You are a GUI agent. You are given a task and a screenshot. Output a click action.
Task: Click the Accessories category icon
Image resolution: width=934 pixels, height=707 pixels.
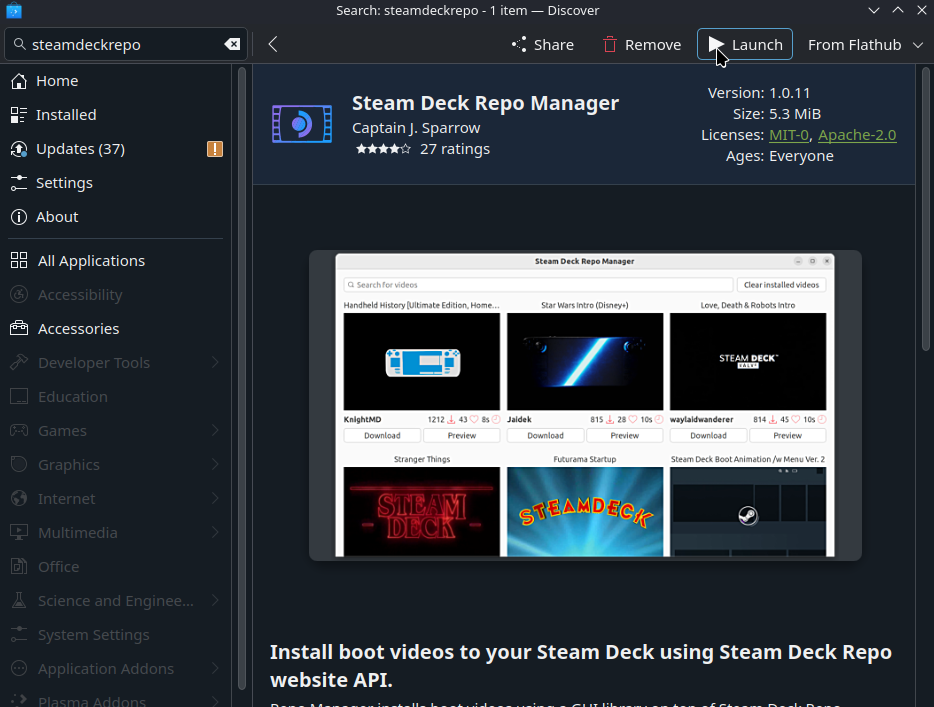tap(21, 328)
